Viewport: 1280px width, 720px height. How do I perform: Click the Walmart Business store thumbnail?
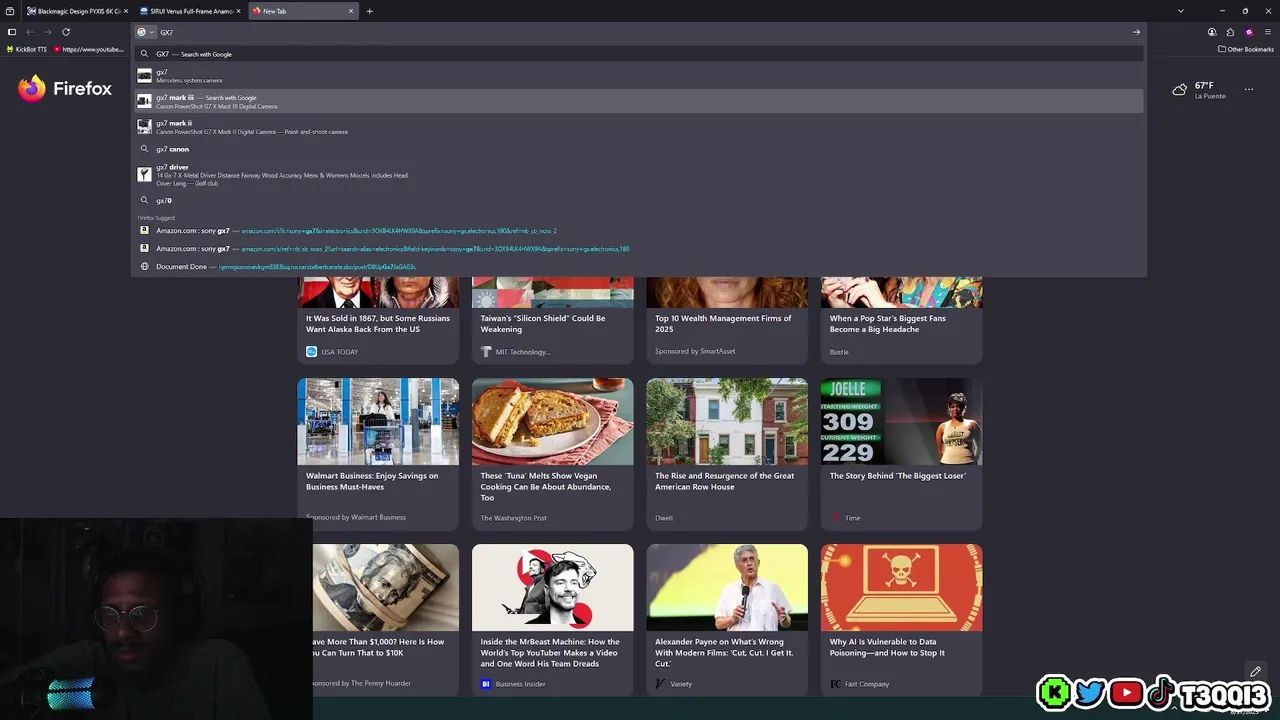(x=378, y=421)
